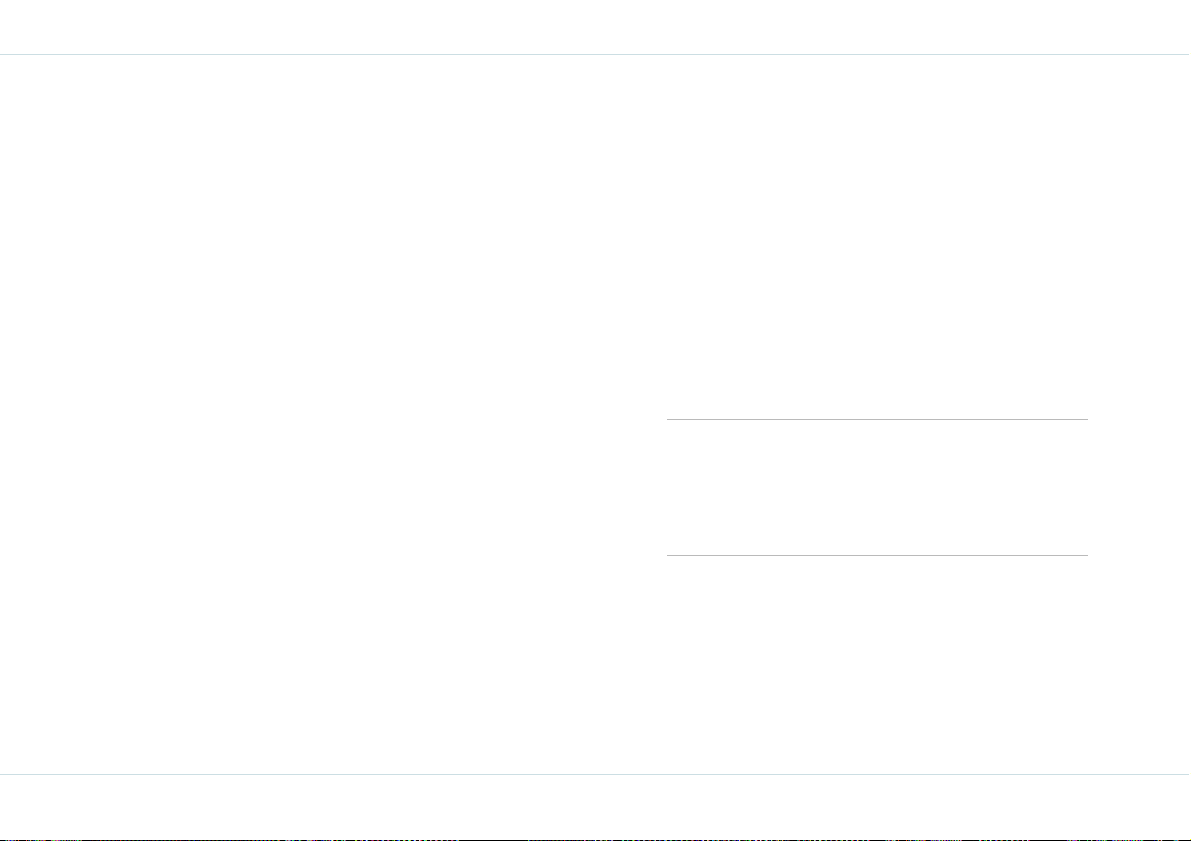1191x841 pixels.
Task: Click the right side of the empty footer bar
Action: pos(1042,806)
